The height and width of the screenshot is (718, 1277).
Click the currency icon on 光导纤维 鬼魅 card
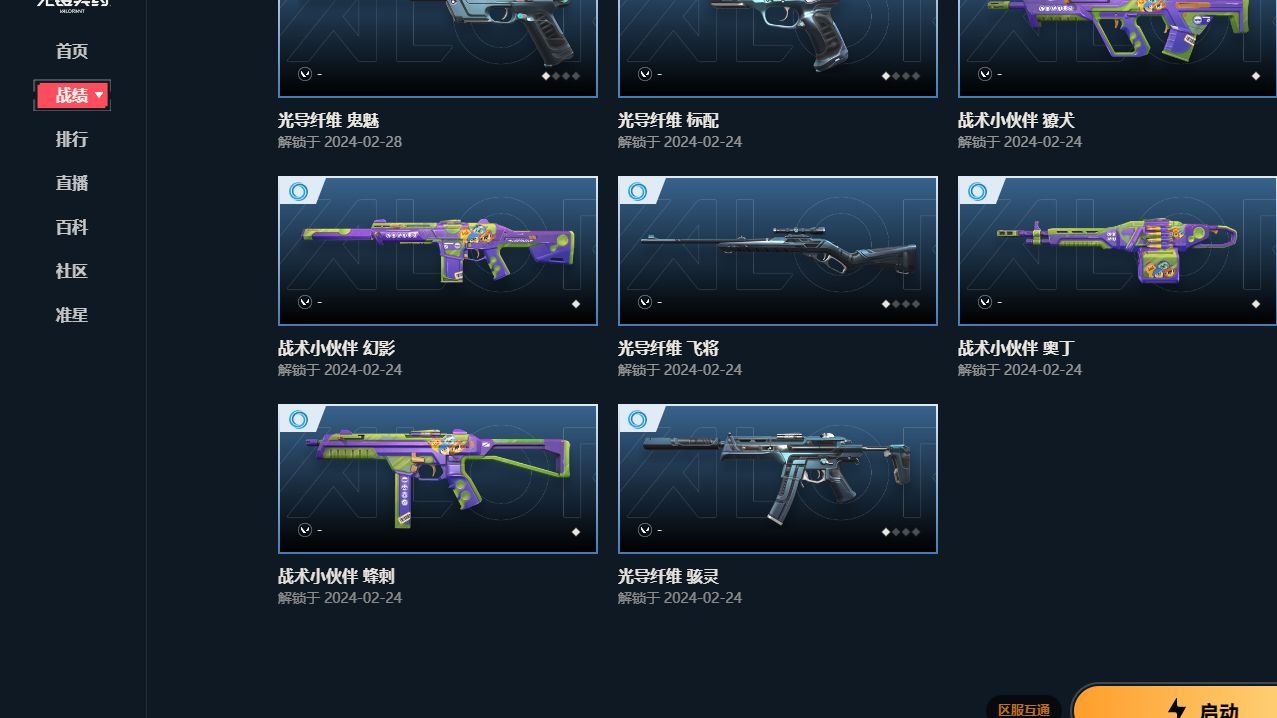tap(305, 74)
